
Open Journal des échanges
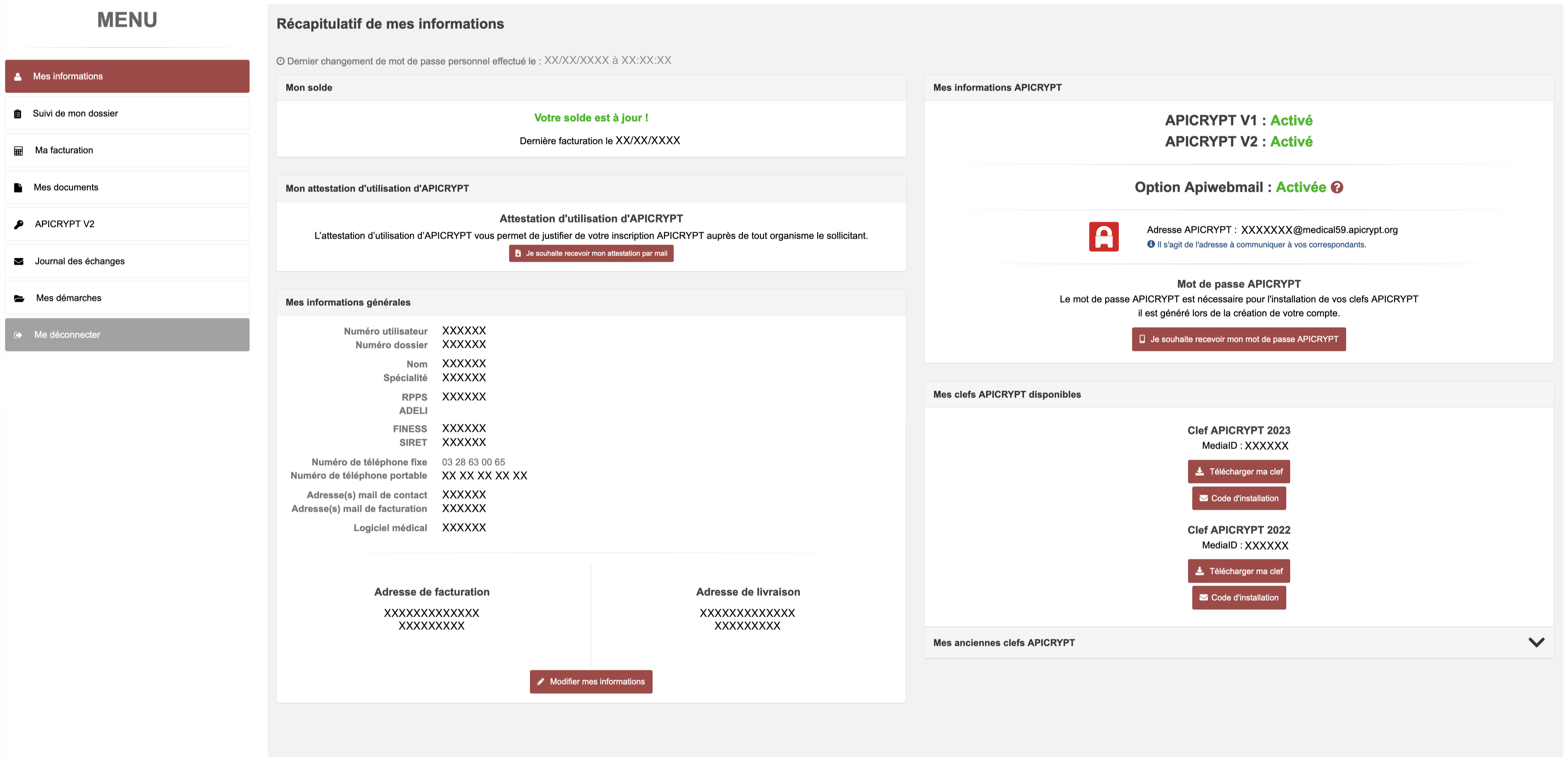click(127, 261)
